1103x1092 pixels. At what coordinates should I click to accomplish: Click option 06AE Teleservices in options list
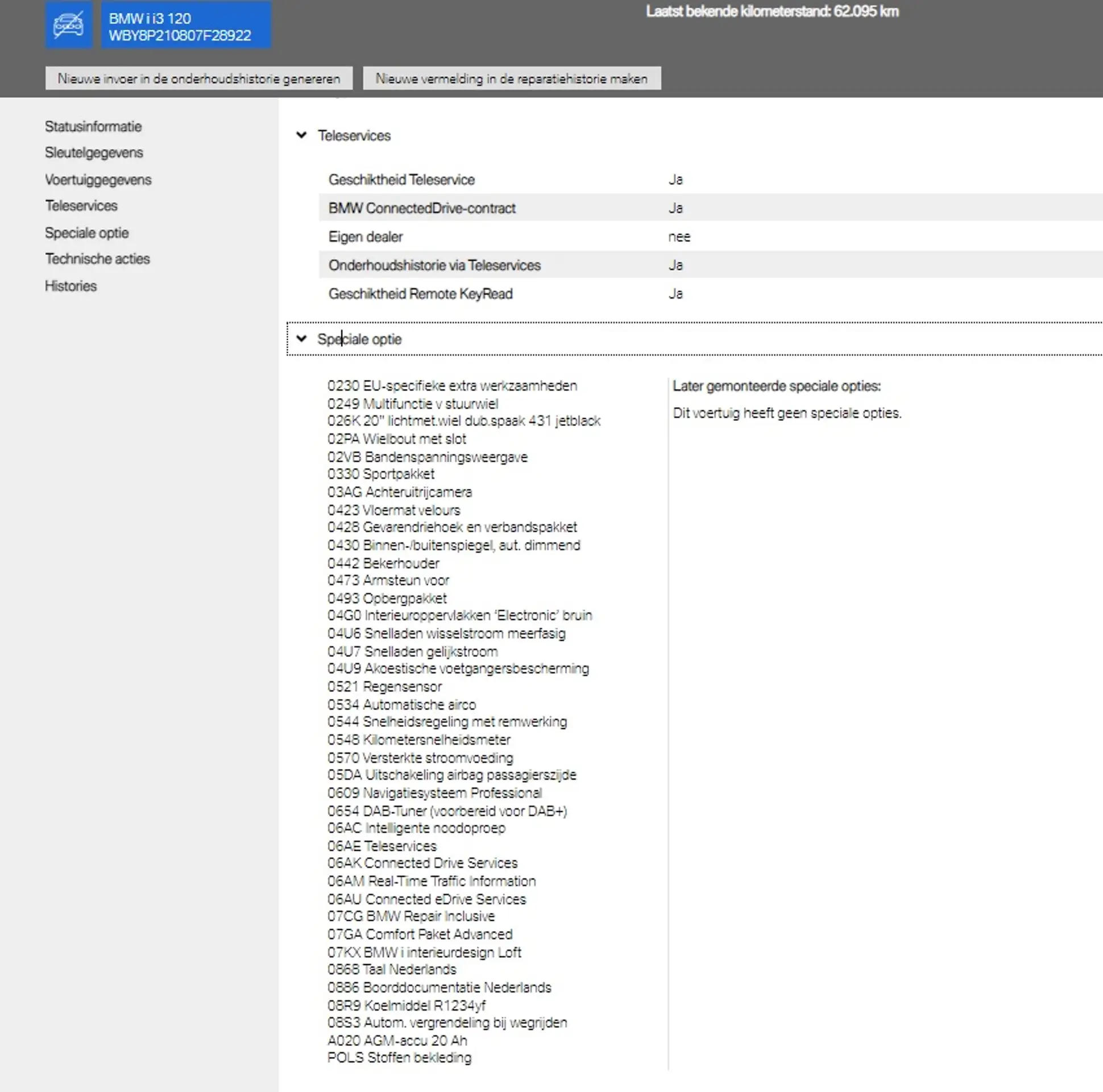coord(382,846)
